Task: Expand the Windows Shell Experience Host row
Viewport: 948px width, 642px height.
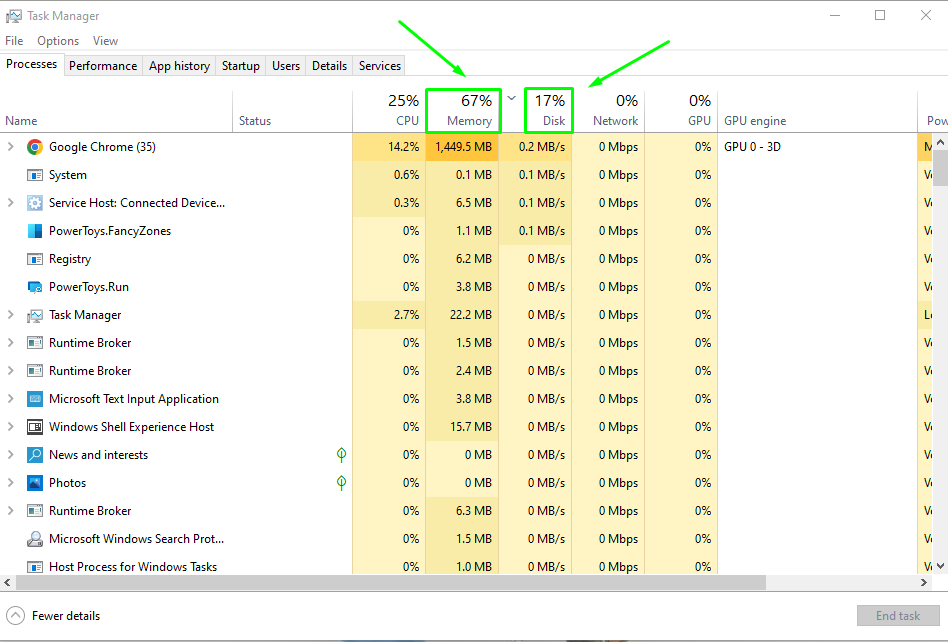Action: coord(10,427)
